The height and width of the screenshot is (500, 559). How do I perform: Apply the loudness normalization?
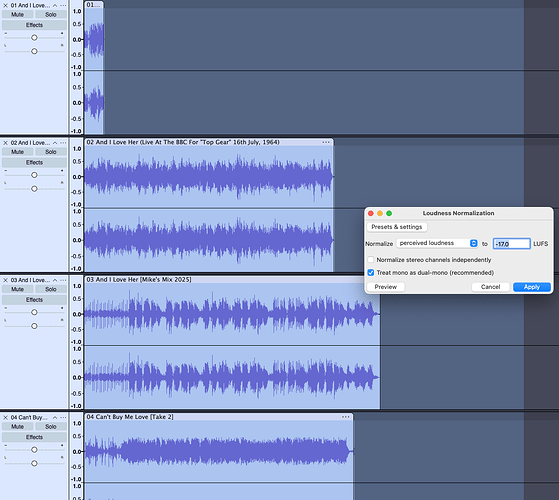[532, 287]
